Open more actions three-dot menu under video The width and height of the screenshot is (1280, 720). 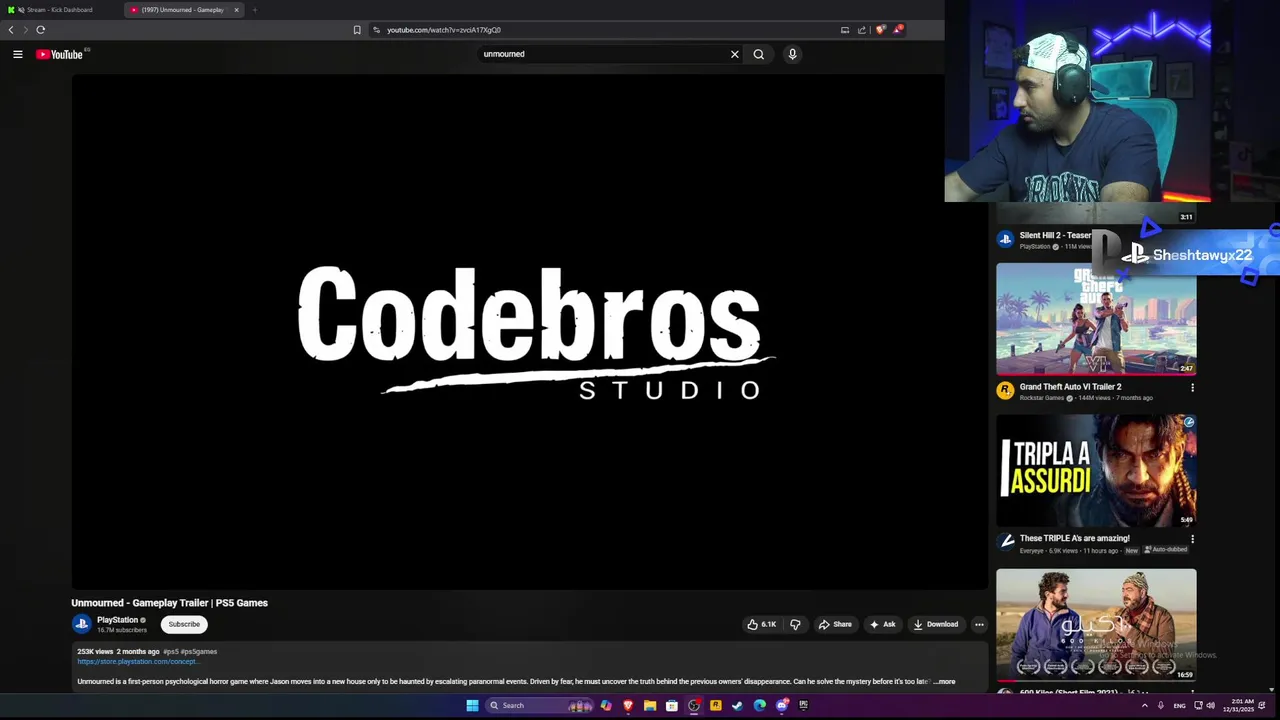click(979, 624)
